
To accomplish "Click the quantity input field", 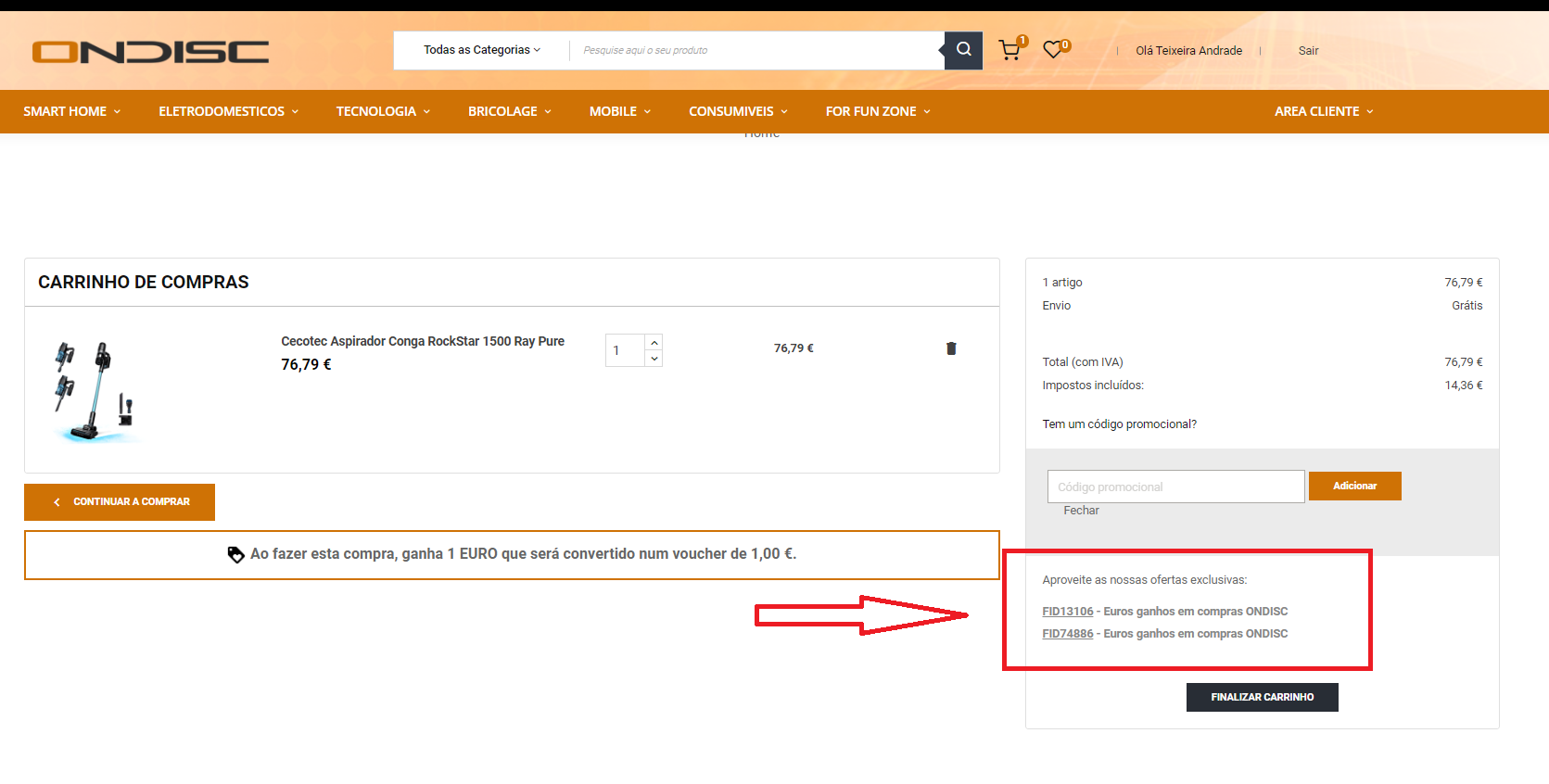I will [626, 350].
